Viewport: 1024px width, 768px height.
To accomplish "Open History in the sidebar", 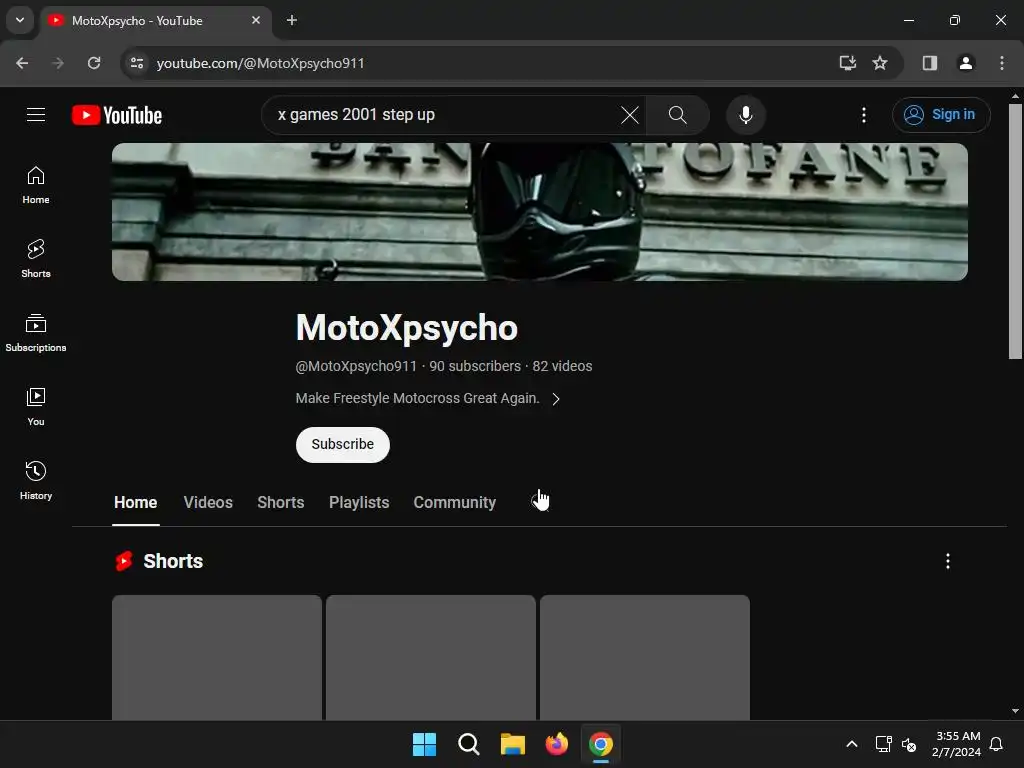I will tap(36, 481).
